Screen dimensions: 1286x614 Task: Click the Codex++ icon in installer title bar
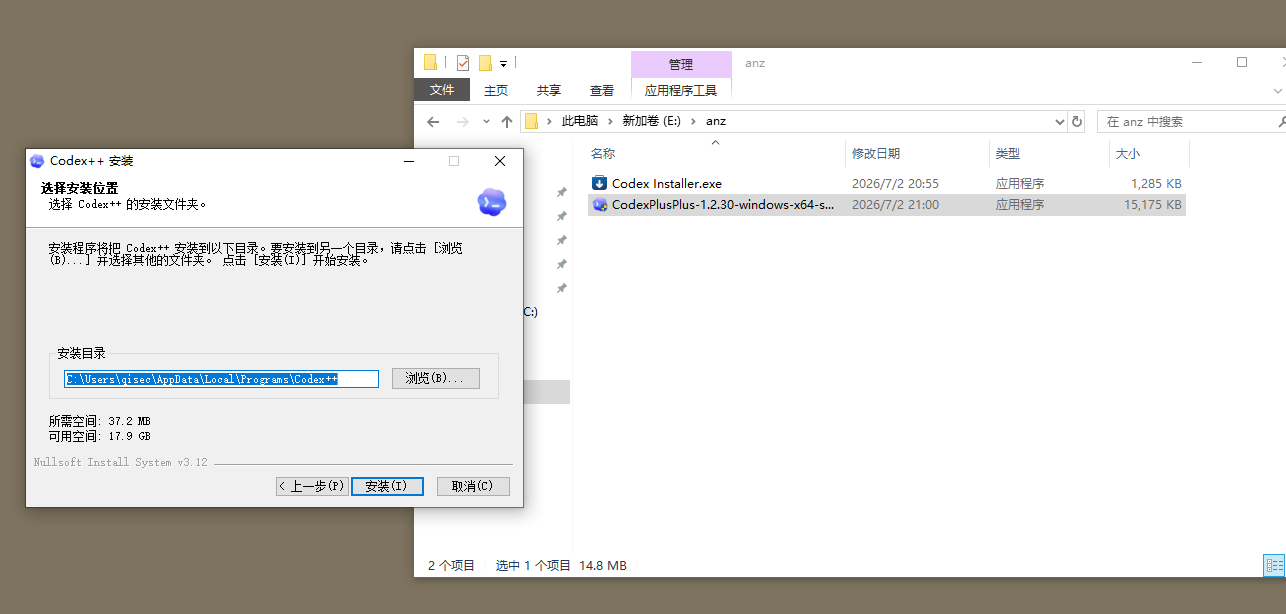pyautogui.click(x=37, y=161)
